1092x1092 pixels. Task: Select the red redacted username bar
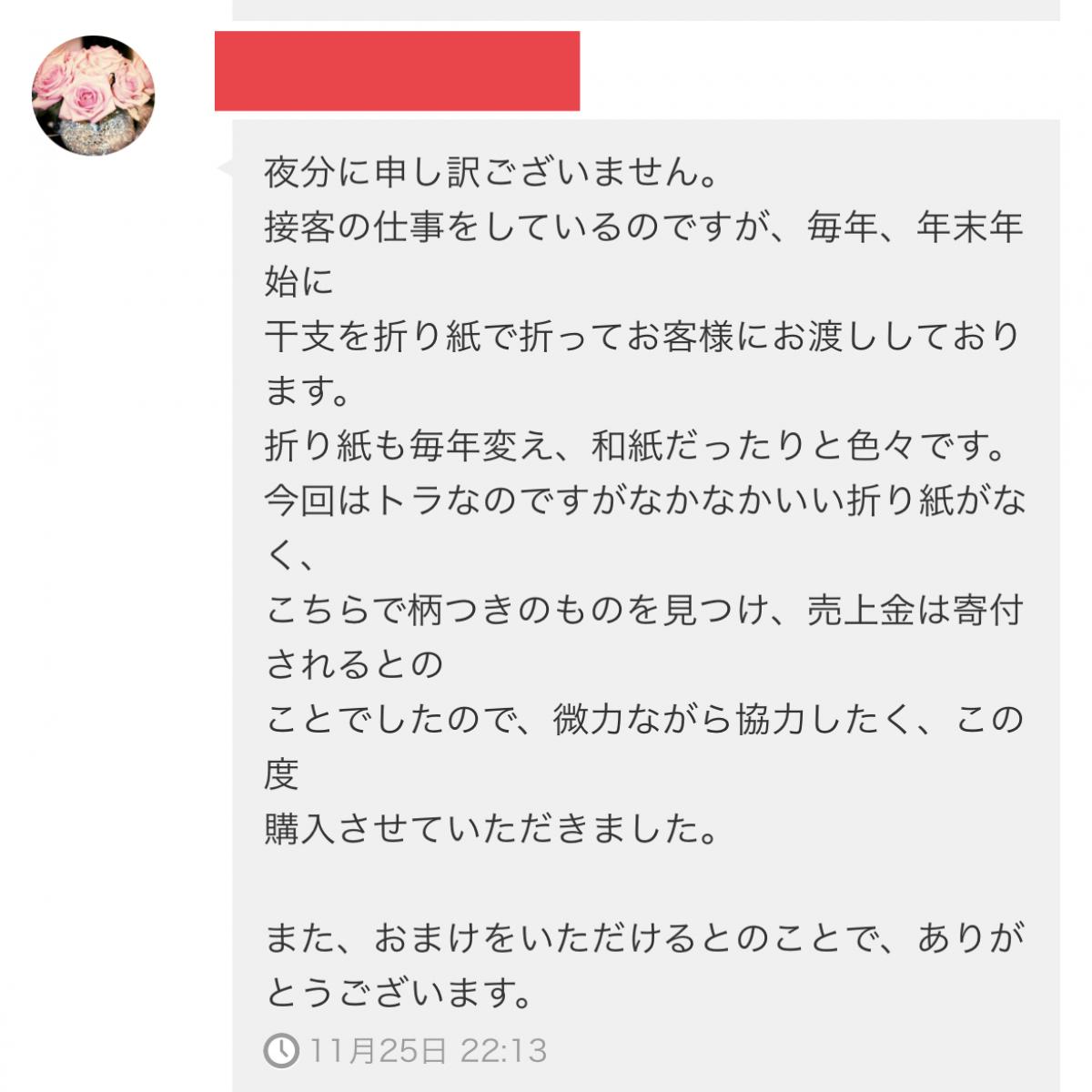[397, 71]
